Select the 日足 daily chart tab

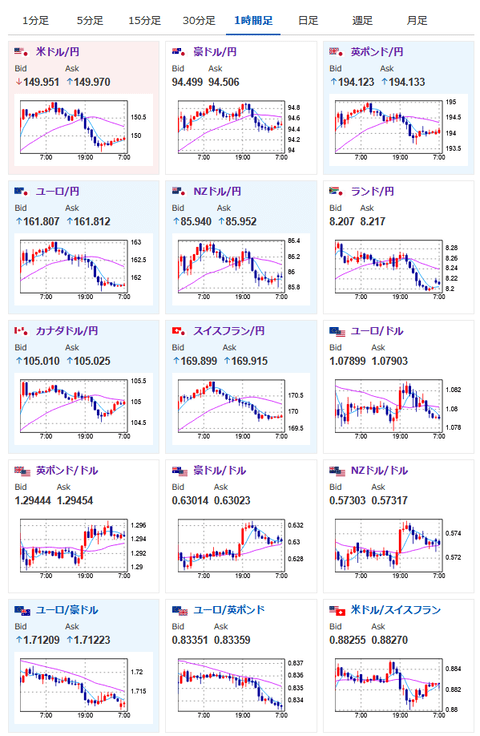(308, 21)
